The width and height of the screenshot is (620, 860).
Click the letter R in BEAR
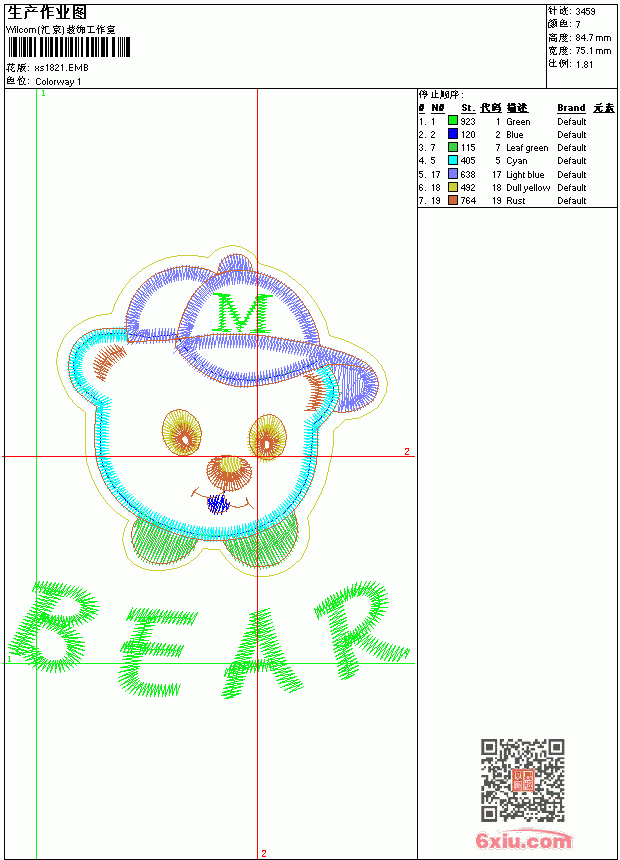pos(360,630)
